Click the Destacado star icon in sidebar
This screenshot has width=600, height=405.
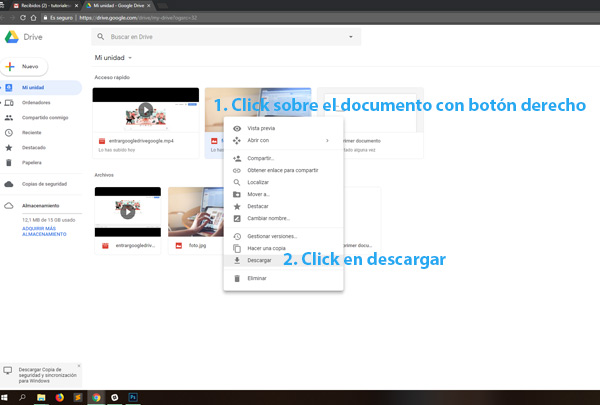pyautogui.click(x=9, y=147)
